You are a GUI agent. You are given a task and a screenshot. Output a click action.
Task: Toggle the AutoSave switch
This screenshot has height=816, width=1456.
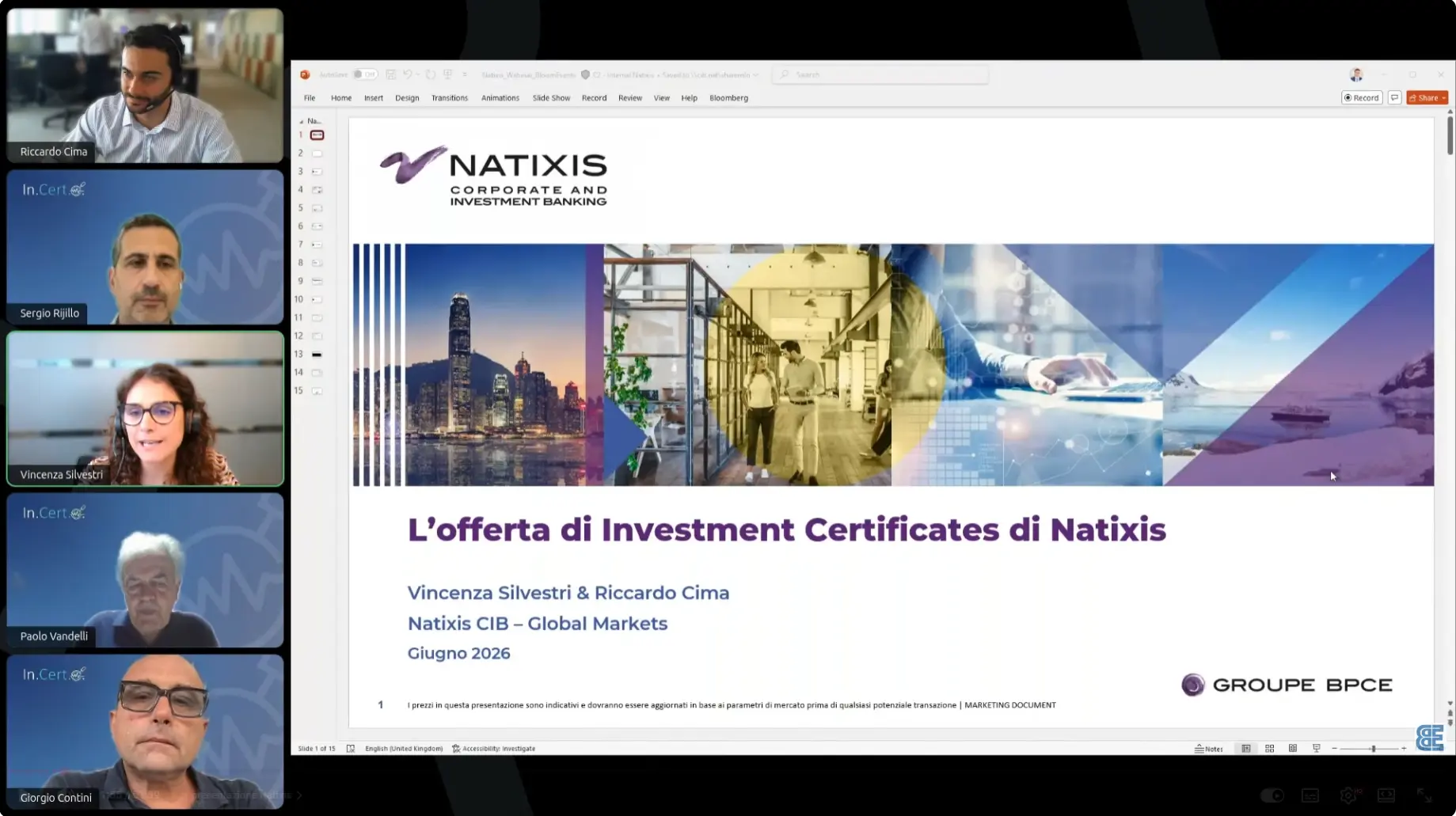coord(365,74)
